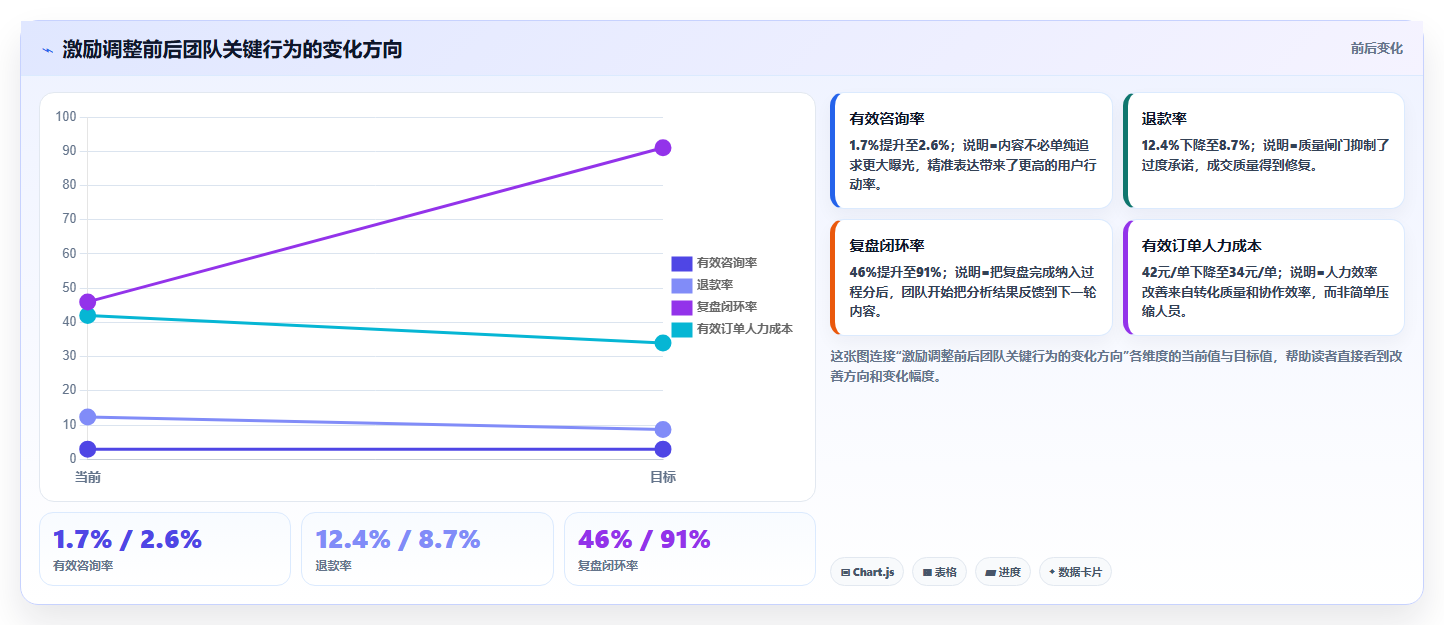Image resolution: width=1444 pixels, height=625 pixels.
Task: Open the 有效咨询率 explanation card
Action: (971, 150)
